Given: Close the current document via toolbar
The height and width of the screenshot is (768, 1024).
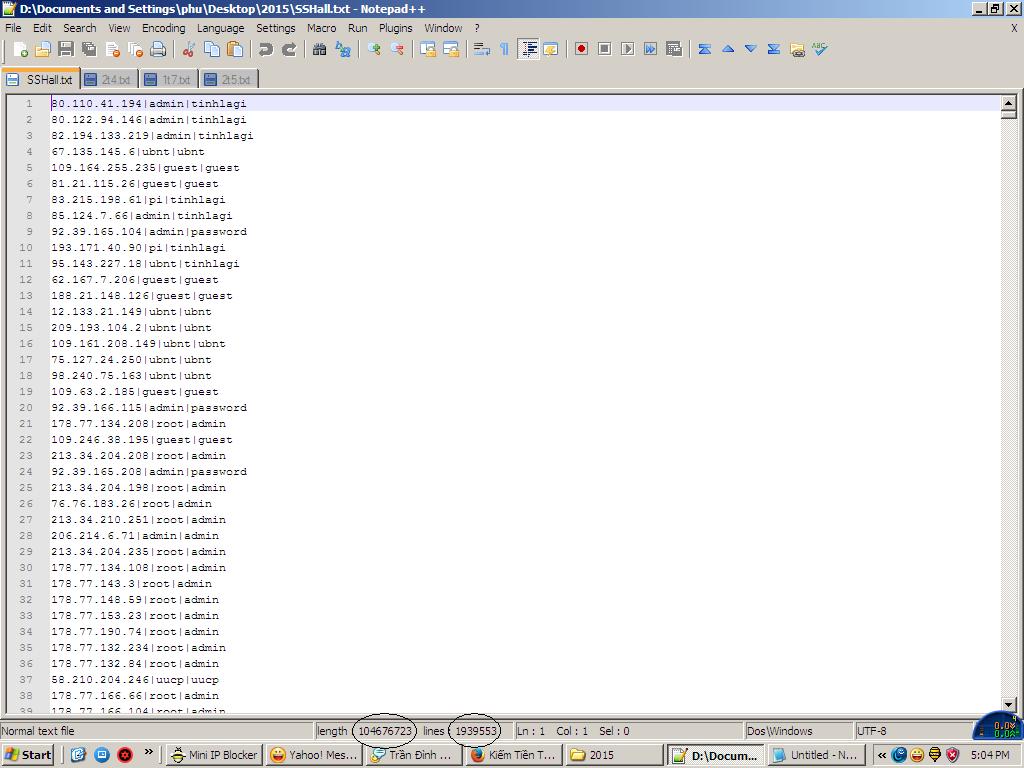Looking at the screenshot, I should [x=112, y=50].
